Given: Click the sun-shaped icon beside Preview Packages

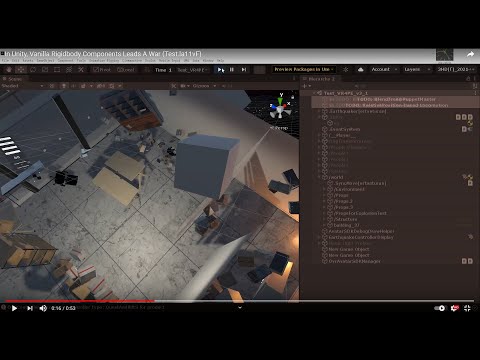Looking at the screenshot, I should tap(346, 69).
